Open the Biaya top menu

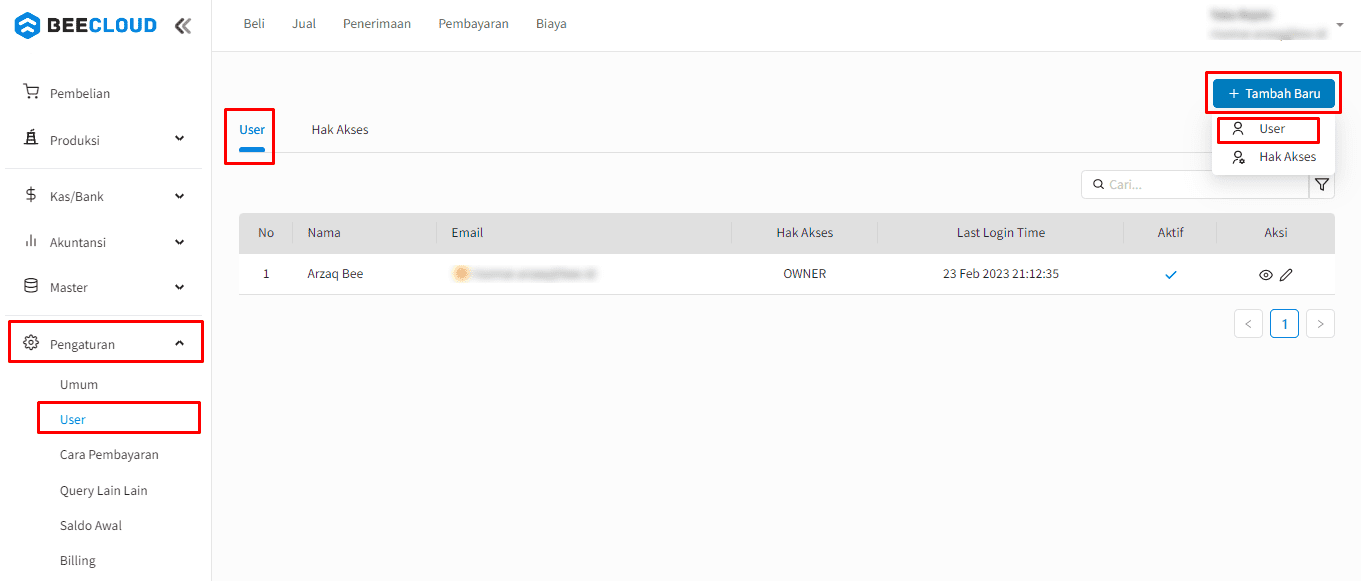pos(551,24)
